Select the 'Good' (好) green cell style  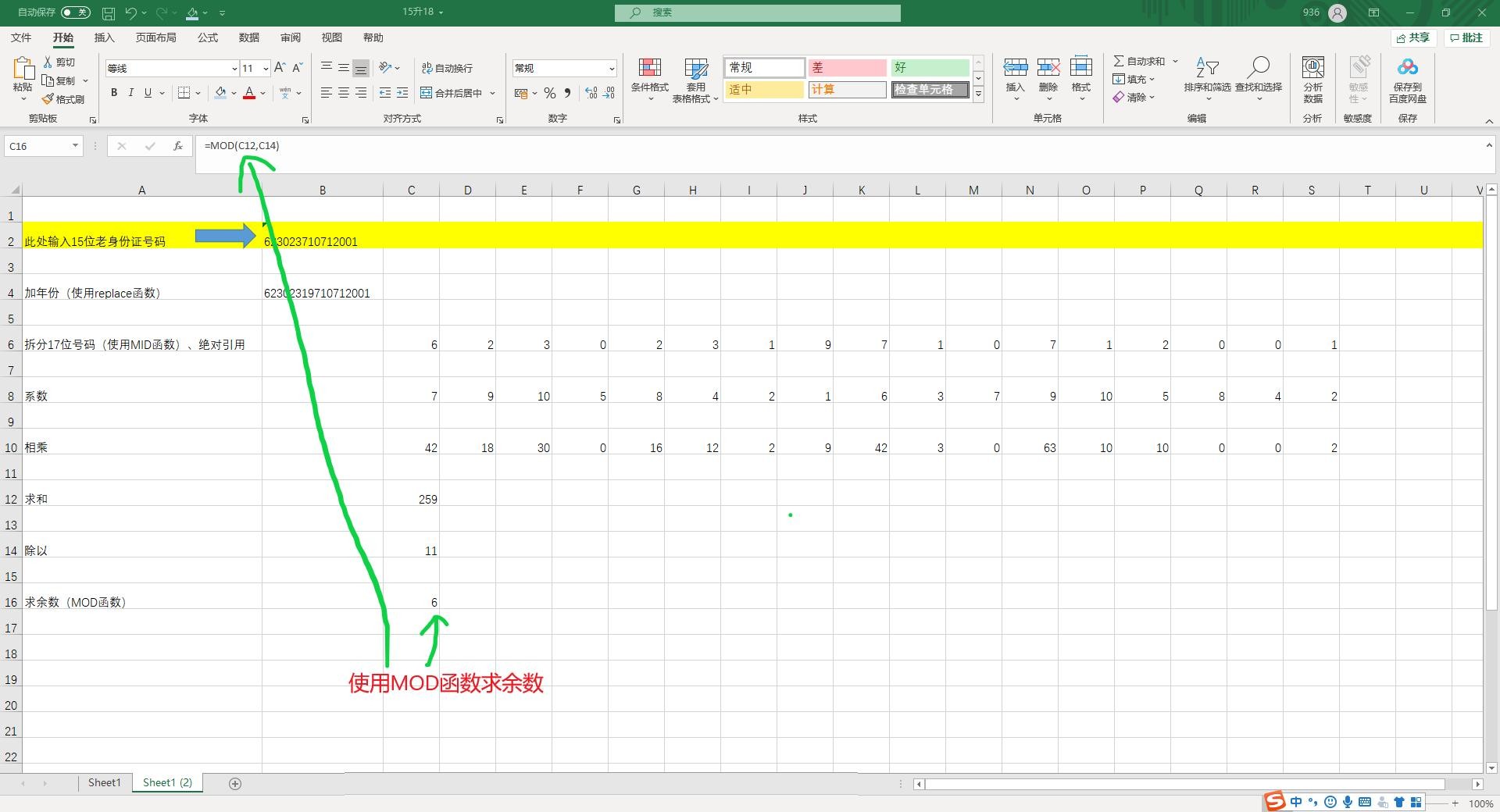[x=929, y=68]
